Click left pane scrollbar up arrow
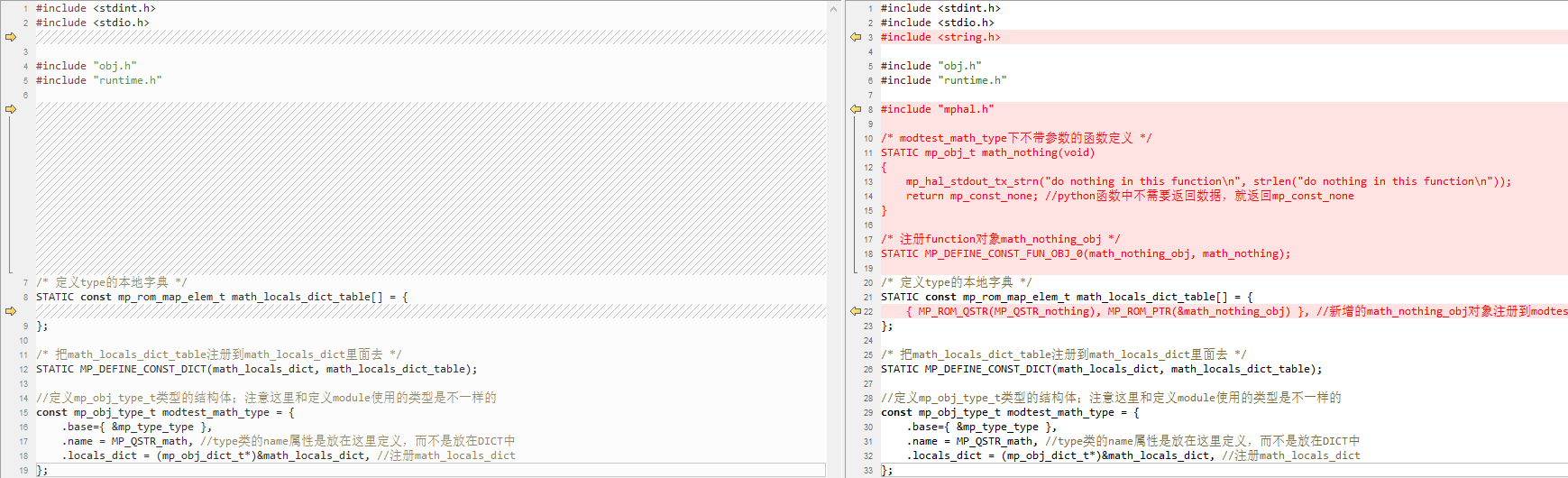The width and height of the screenshot is (1568, 478). [834, 8]
